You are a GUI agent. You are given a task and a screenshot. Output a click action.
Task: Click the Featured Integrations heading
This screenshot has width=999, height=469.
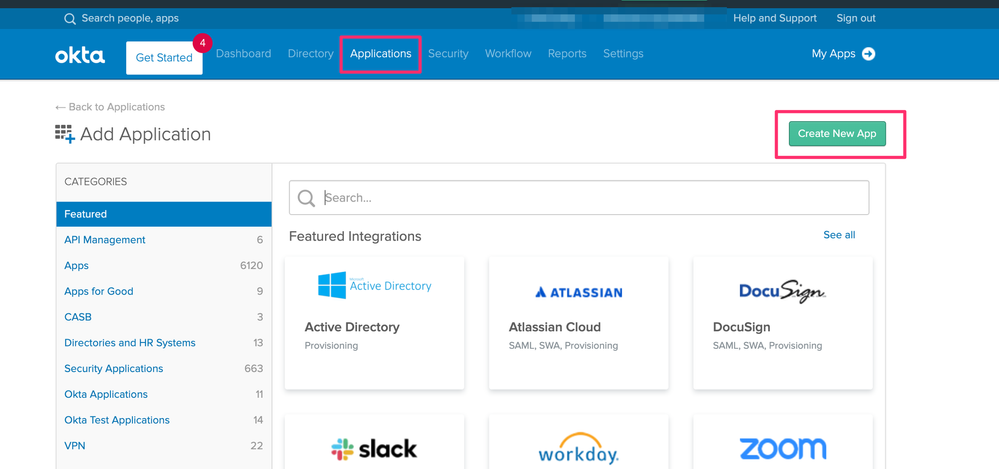coord(355,236)
